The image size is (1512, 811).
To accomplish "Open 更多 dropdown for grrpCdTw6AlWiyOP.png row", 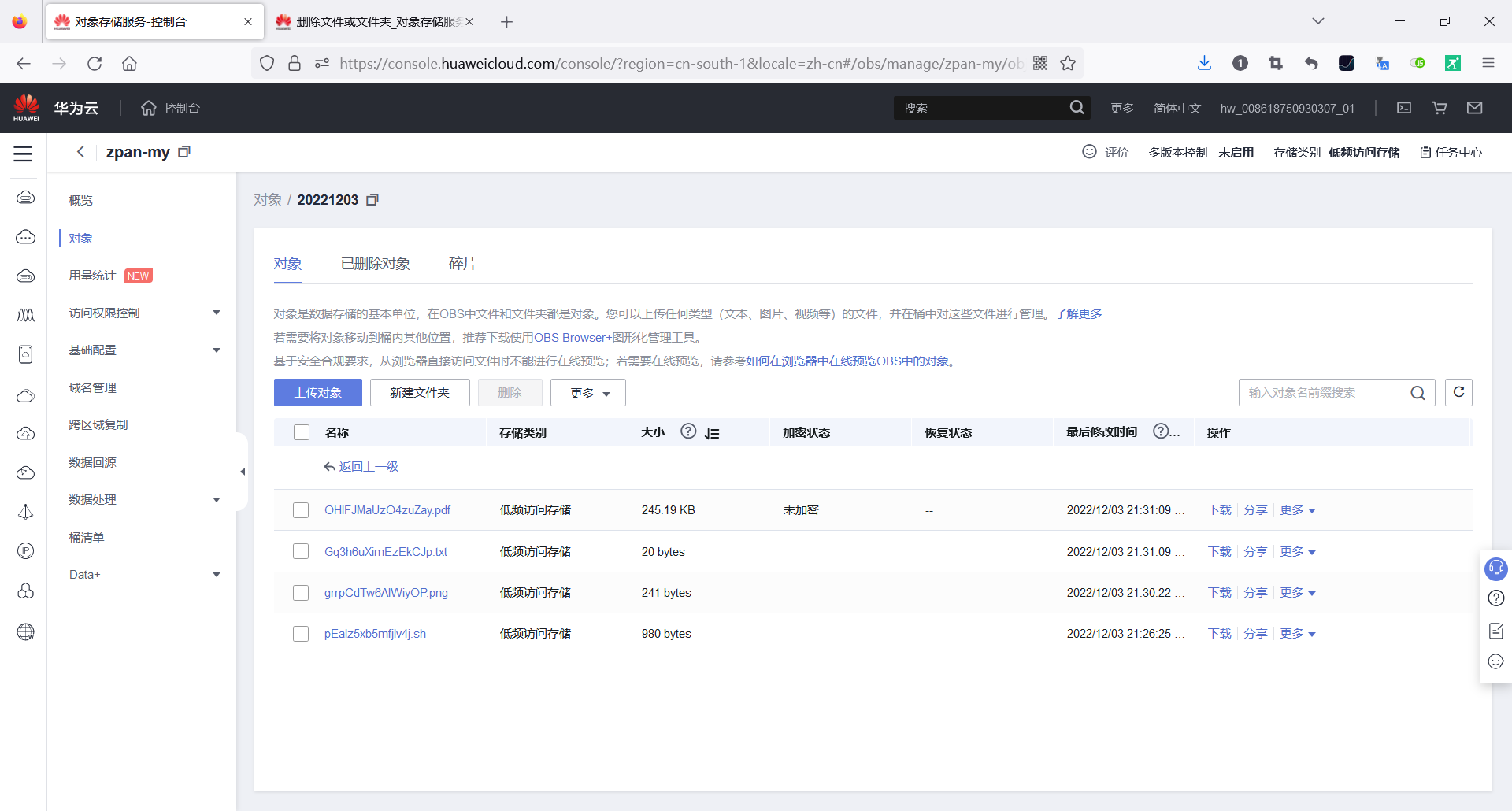I will coord(1298,593).
